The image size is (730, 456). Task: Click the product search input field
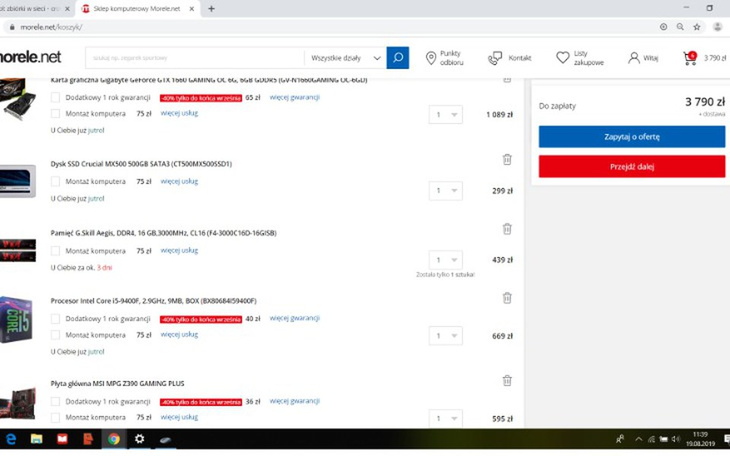pyautogui.click(x=195, y=58)
